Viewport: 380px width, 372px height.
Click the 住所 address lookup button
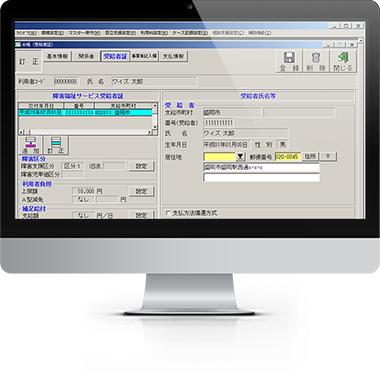(310, 156)
